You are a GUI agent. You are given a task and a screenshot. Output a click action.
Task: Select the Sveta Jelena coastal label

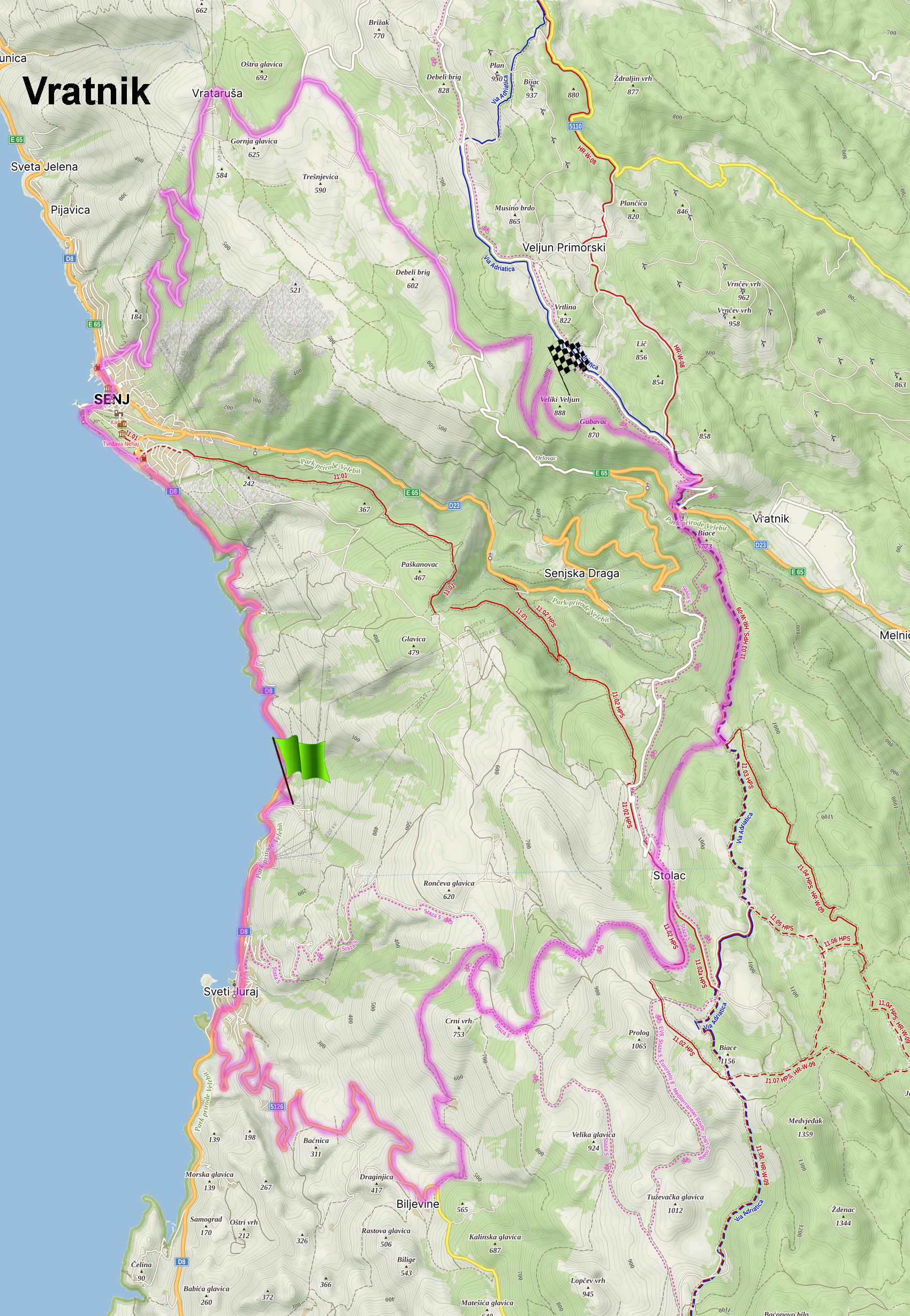(x=44, y=167)
